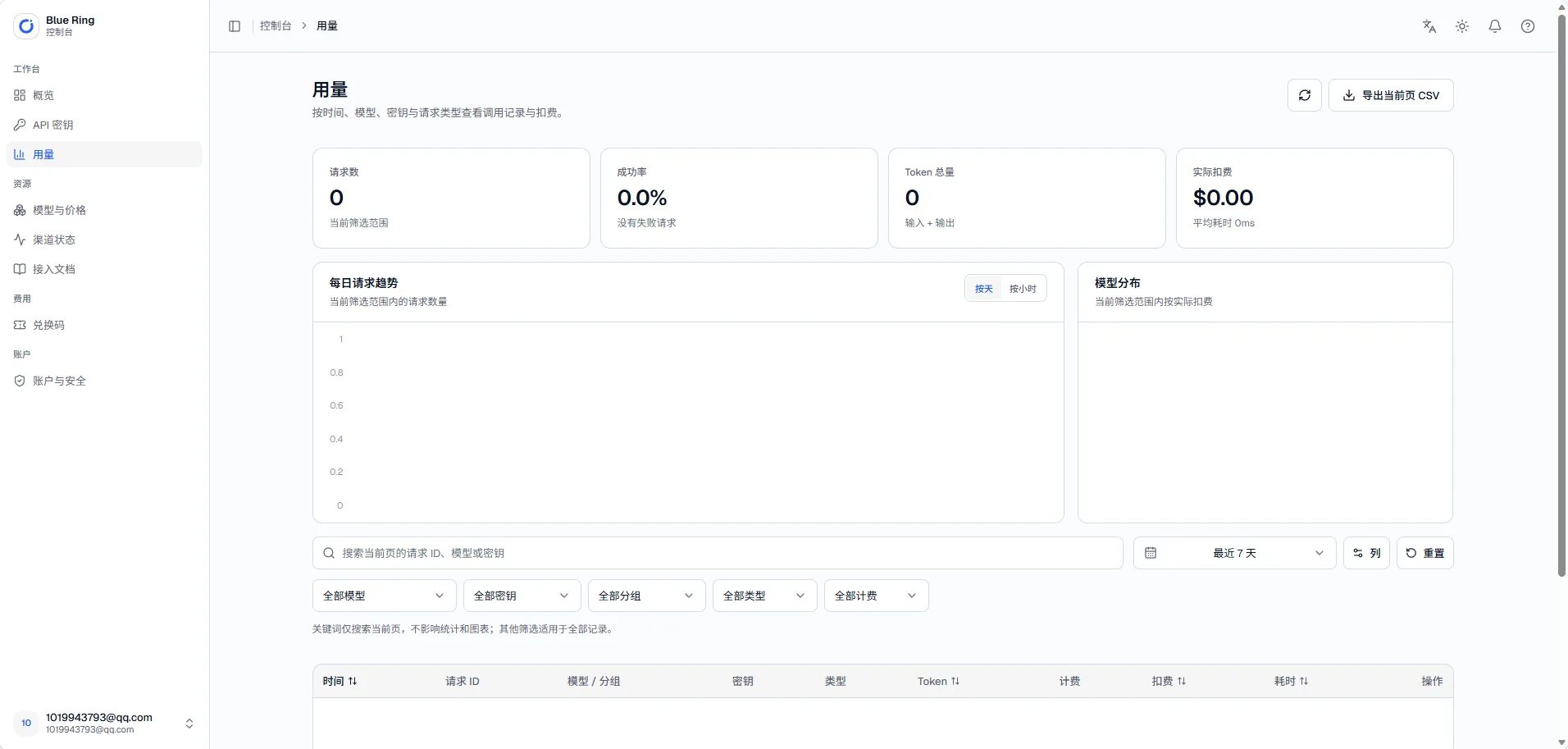This screenshot has height=749, width=1568.
Task: Open the 列 column settings button
Action: 1366,553
